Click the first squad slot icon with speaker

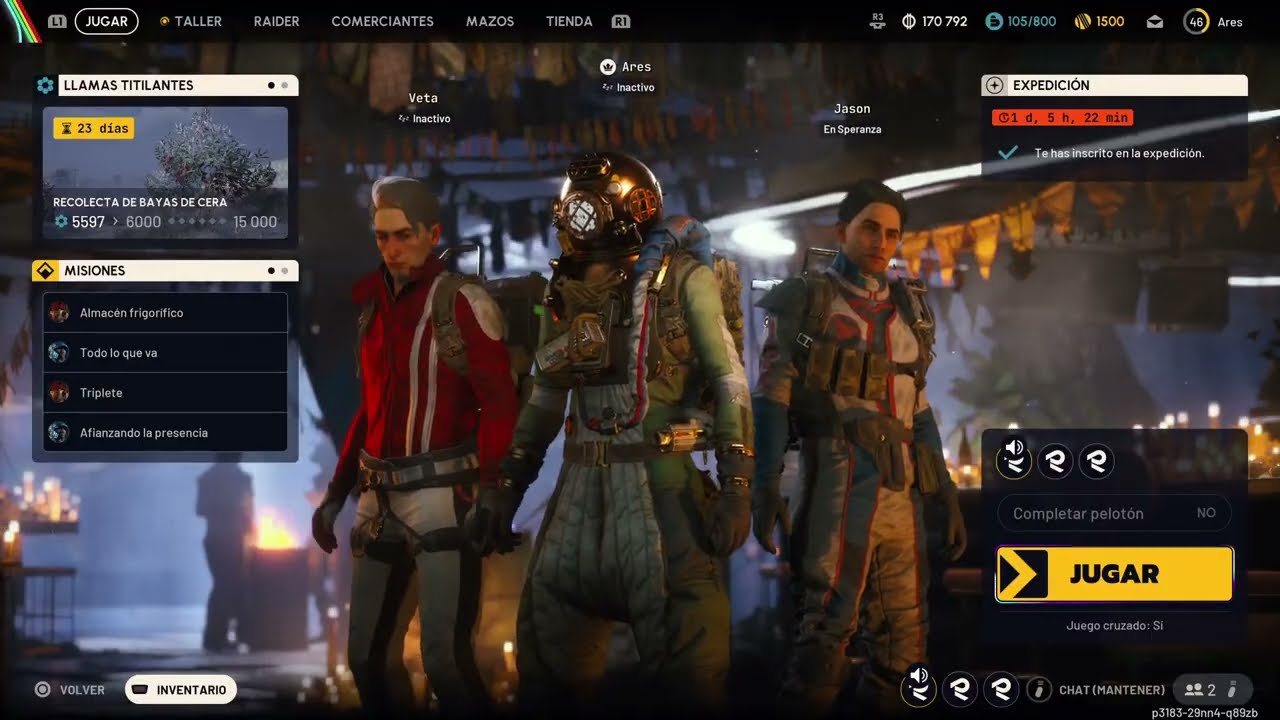coord(1014,460)
